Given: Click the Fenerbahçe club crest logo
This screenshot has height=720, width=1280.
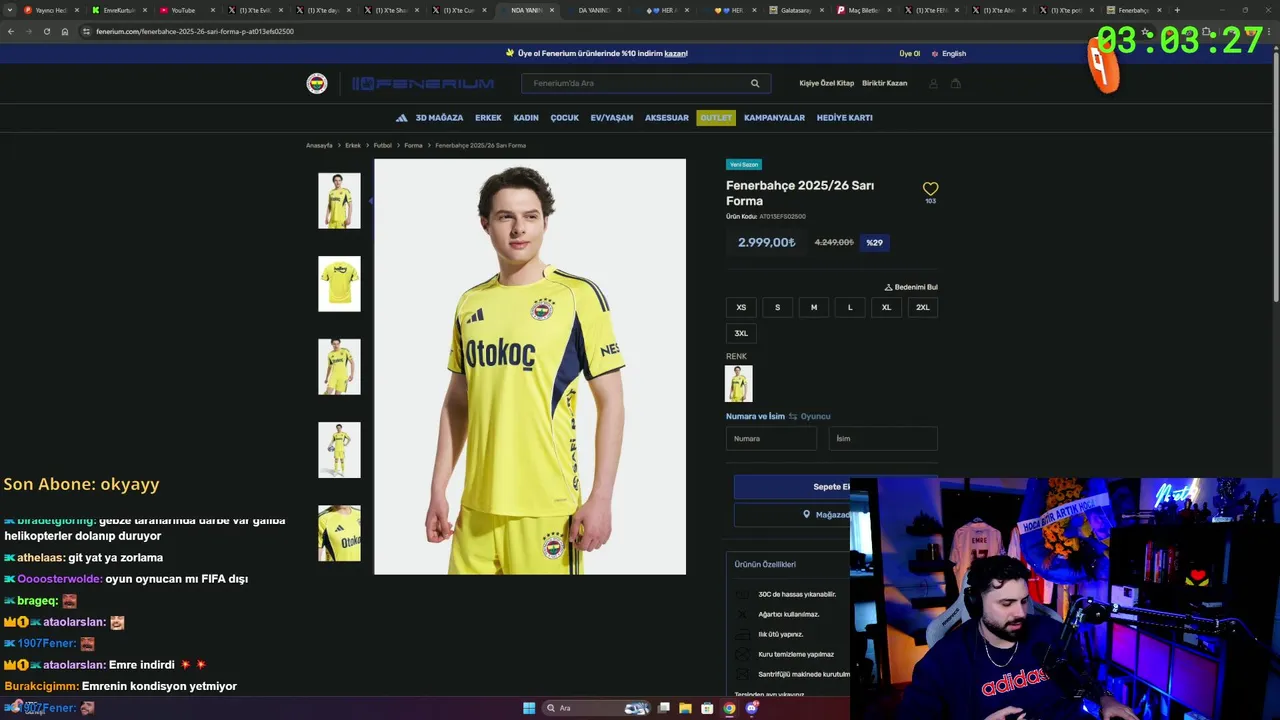Looking at the screenshot, I should tap(317, 84).
